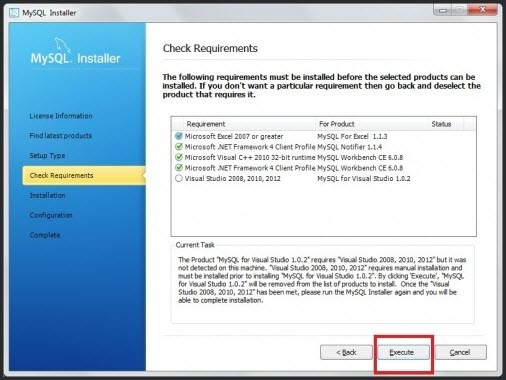This screenshot has height=380, width=506.
Task: Click the Current Task description text
Action: [322, 280]
